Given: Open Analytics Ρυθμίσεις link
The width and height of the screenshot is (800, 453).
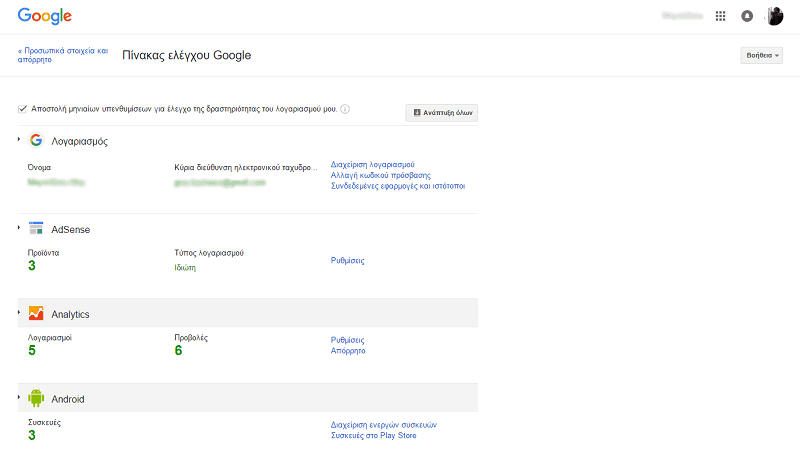Looking at the screenshot, I should point(347,340).
